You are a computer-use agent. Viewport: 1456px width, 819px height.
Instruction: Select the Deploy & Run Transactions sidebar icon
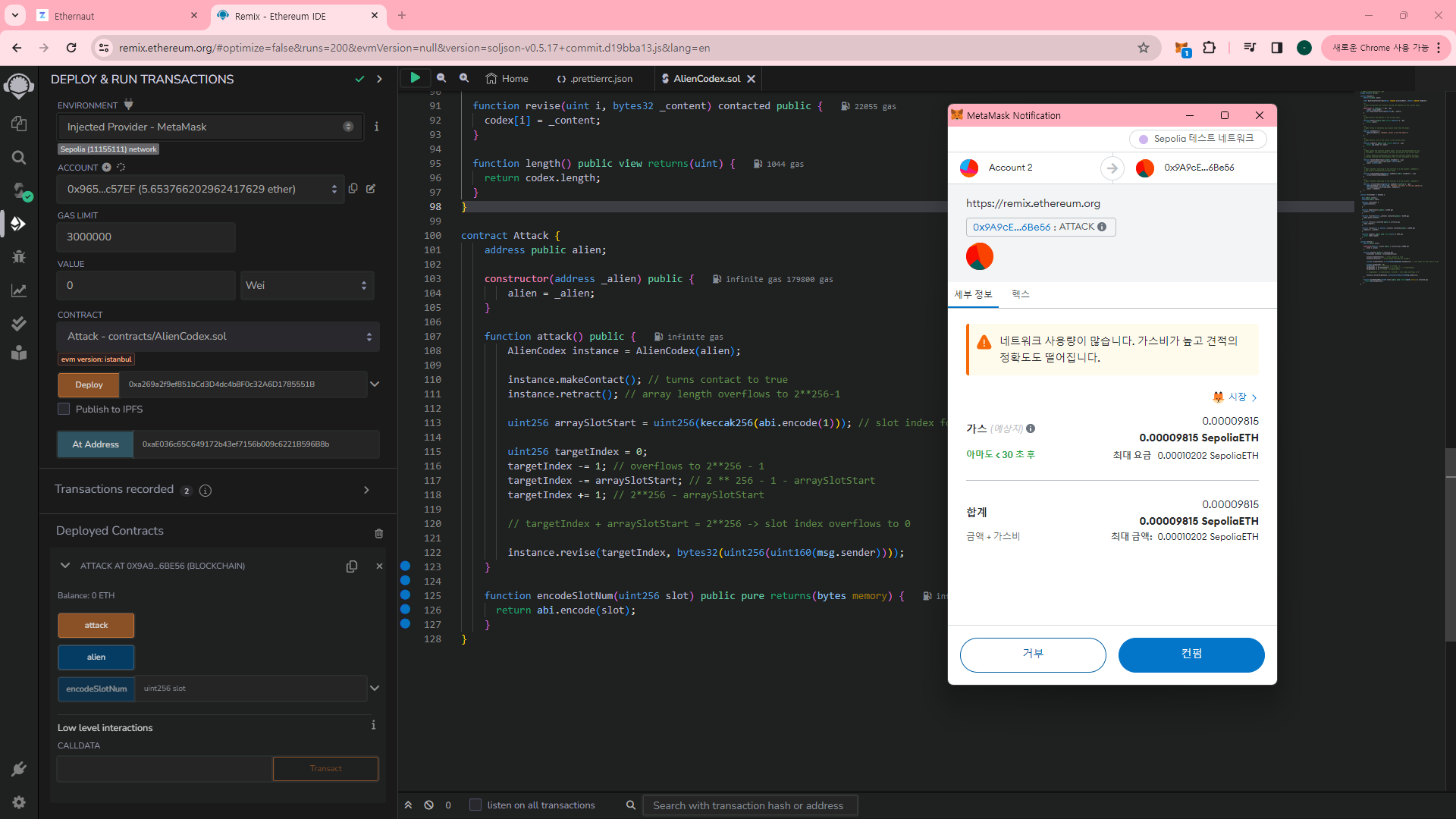19,224
